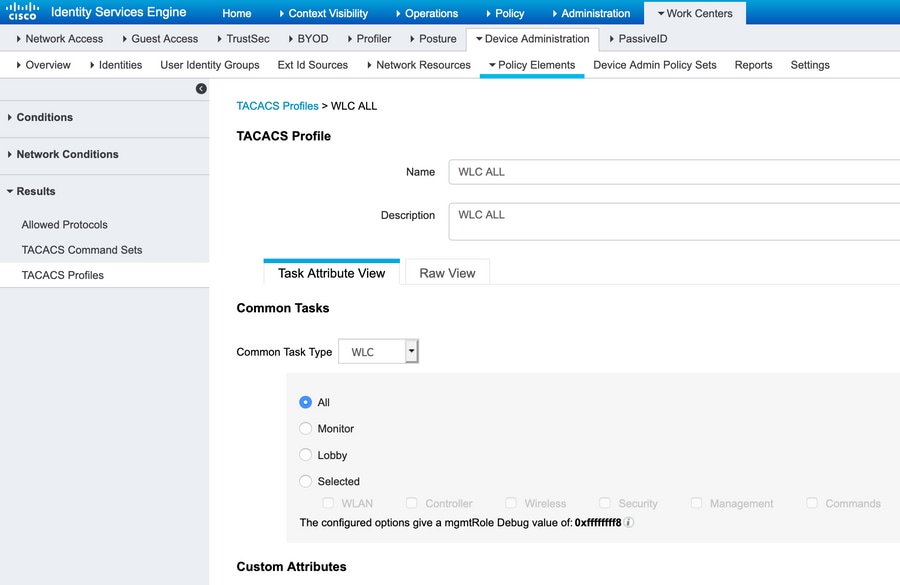900x585 pixels.
Task: Tick the Controller checkbox
Action: [x=412, y=503]
